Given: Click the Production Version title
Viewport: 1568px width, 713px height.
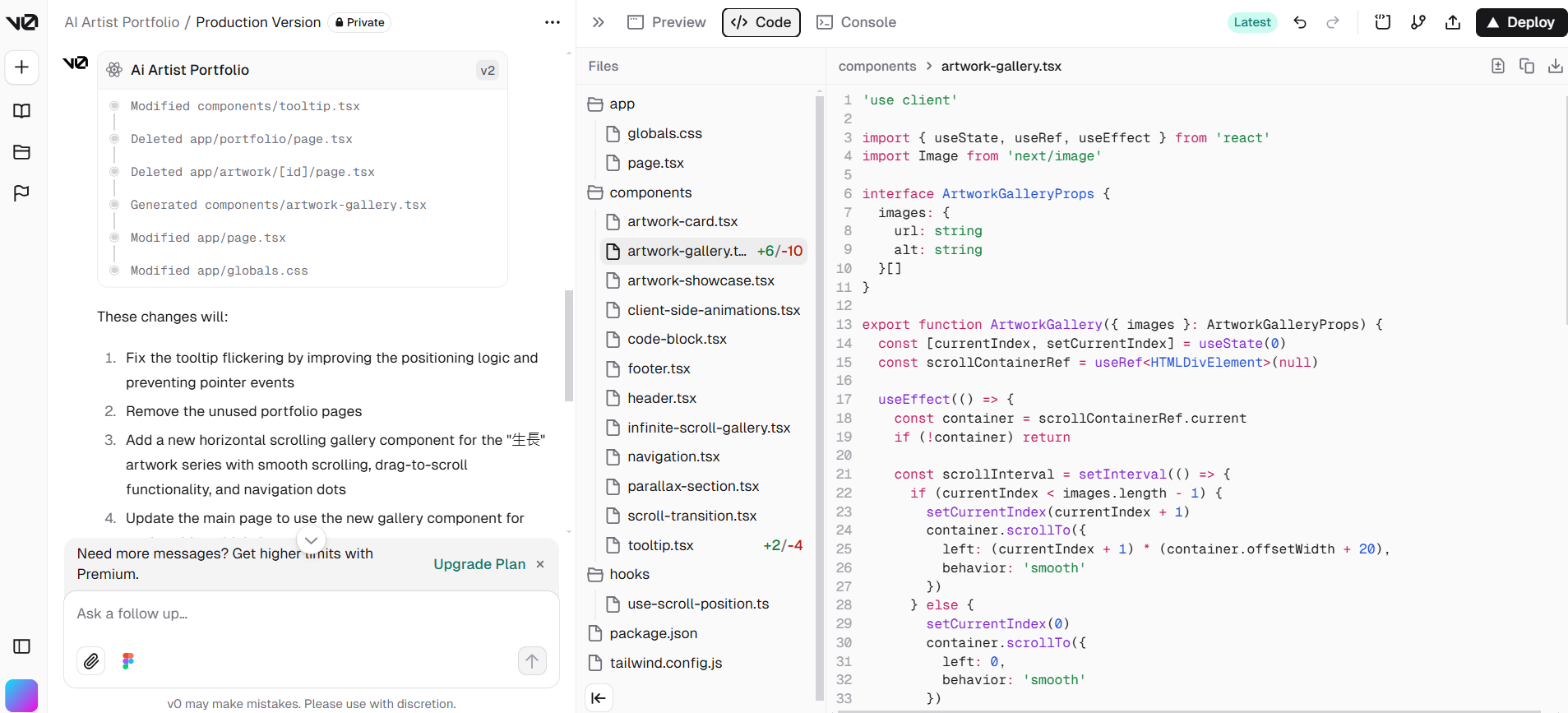Looking at the screenshot, I should click(258, 22).
